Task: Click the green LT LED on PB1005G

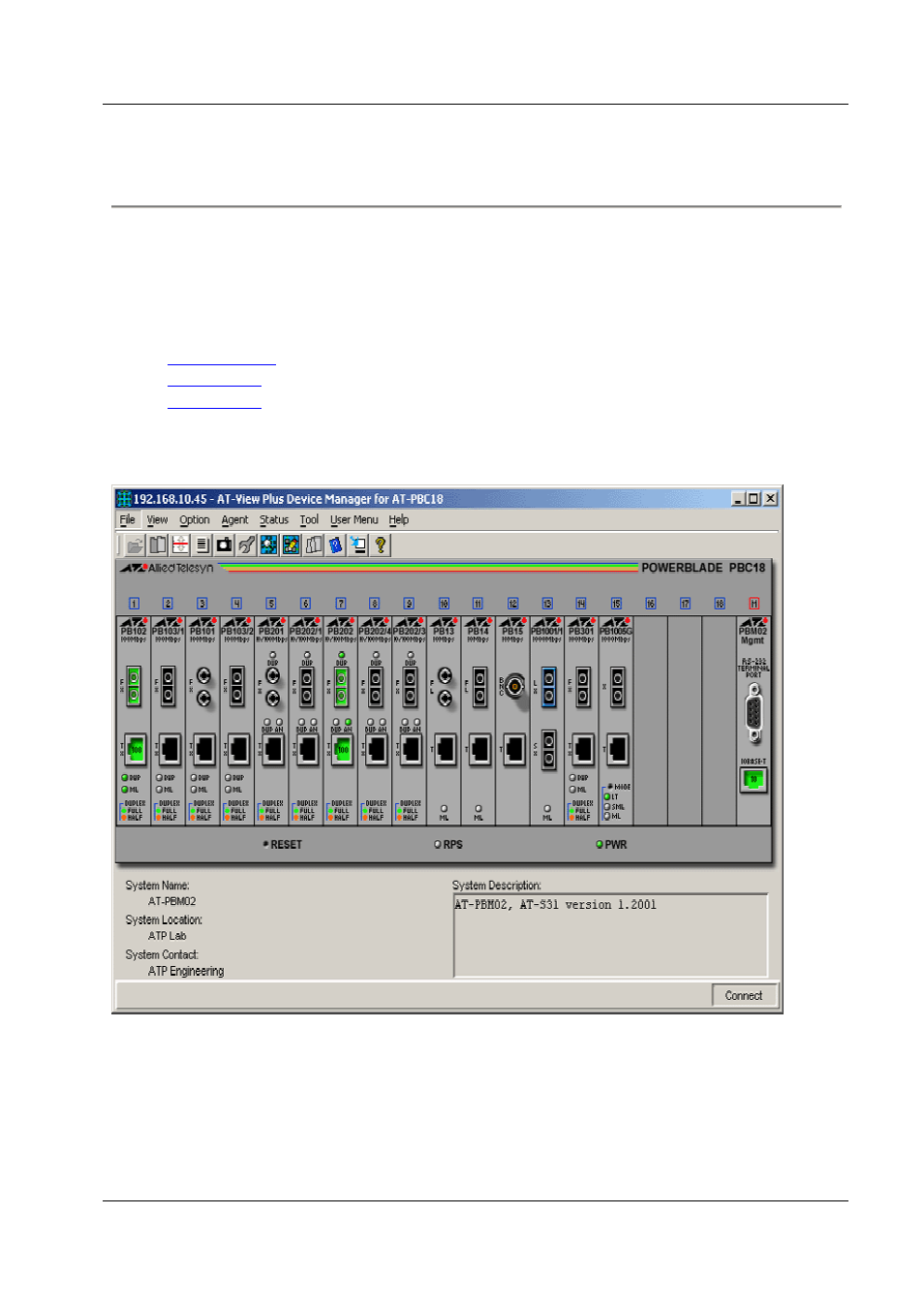Action: coord(607,797)
